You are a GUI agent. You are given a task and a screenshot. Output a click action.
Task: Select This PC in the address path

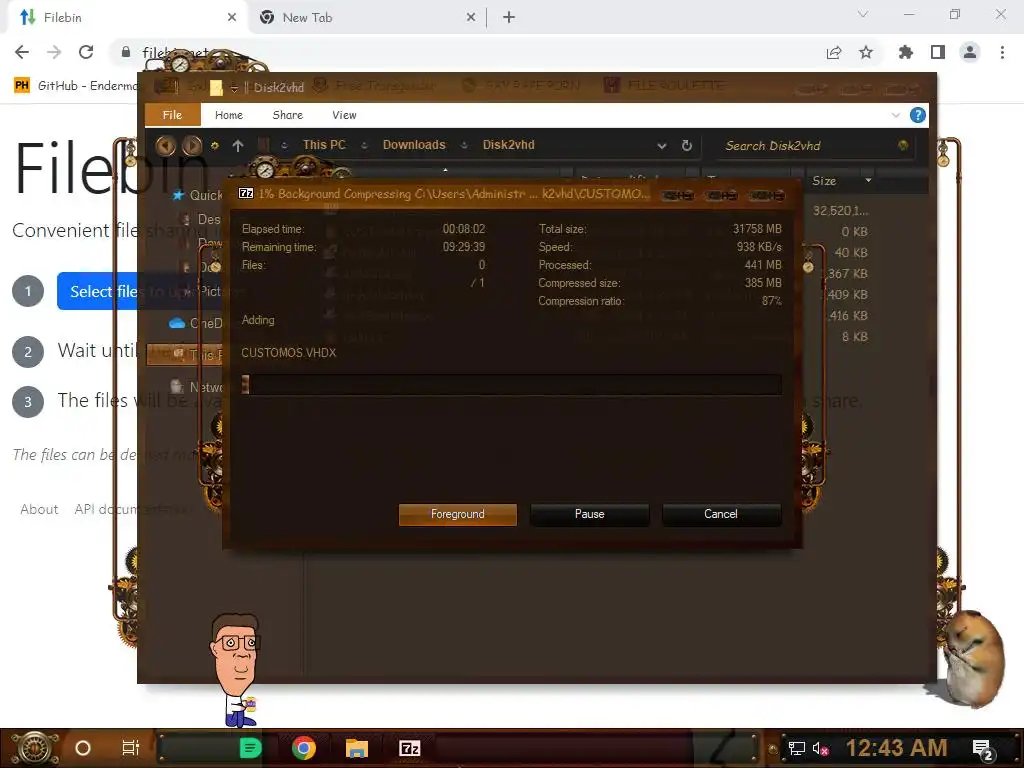pos(324,145)
